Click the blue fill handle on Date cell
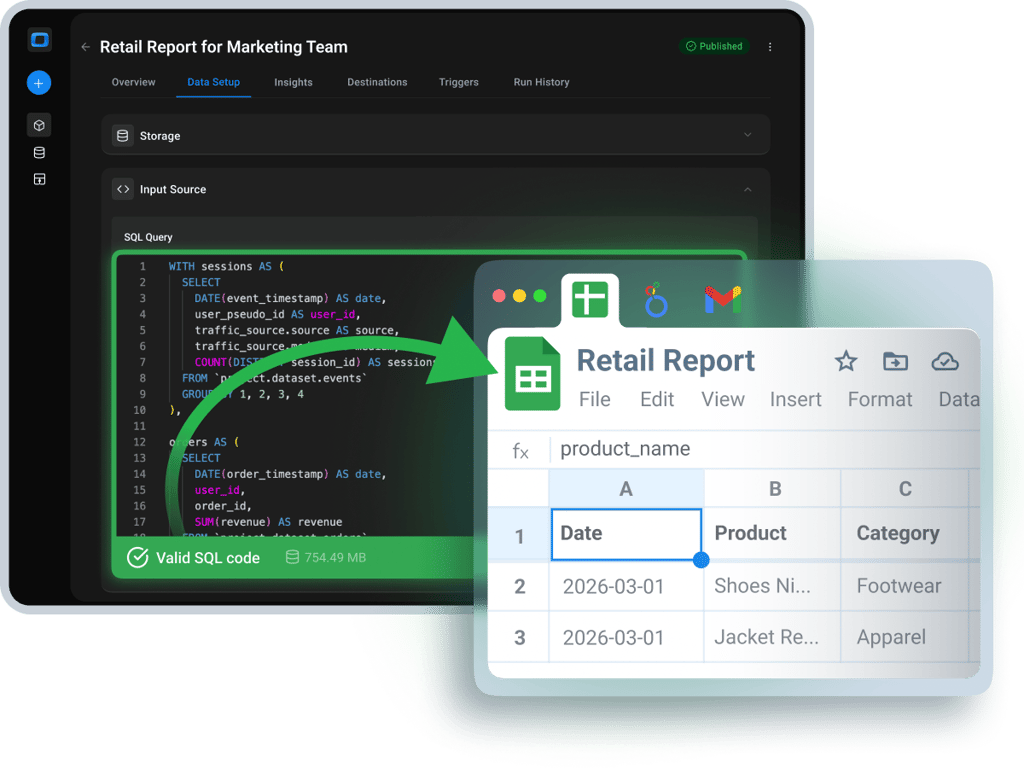 click(x=701, y=560)
